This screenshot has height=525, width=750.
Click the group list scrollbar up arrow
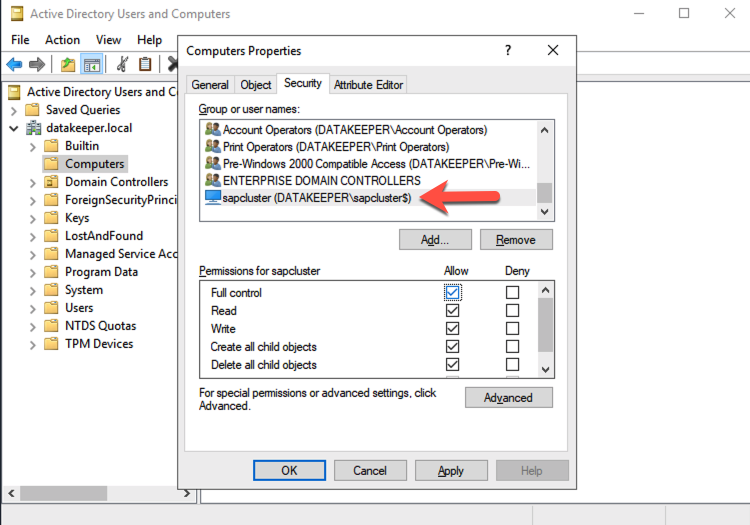[x=544, y=130]
